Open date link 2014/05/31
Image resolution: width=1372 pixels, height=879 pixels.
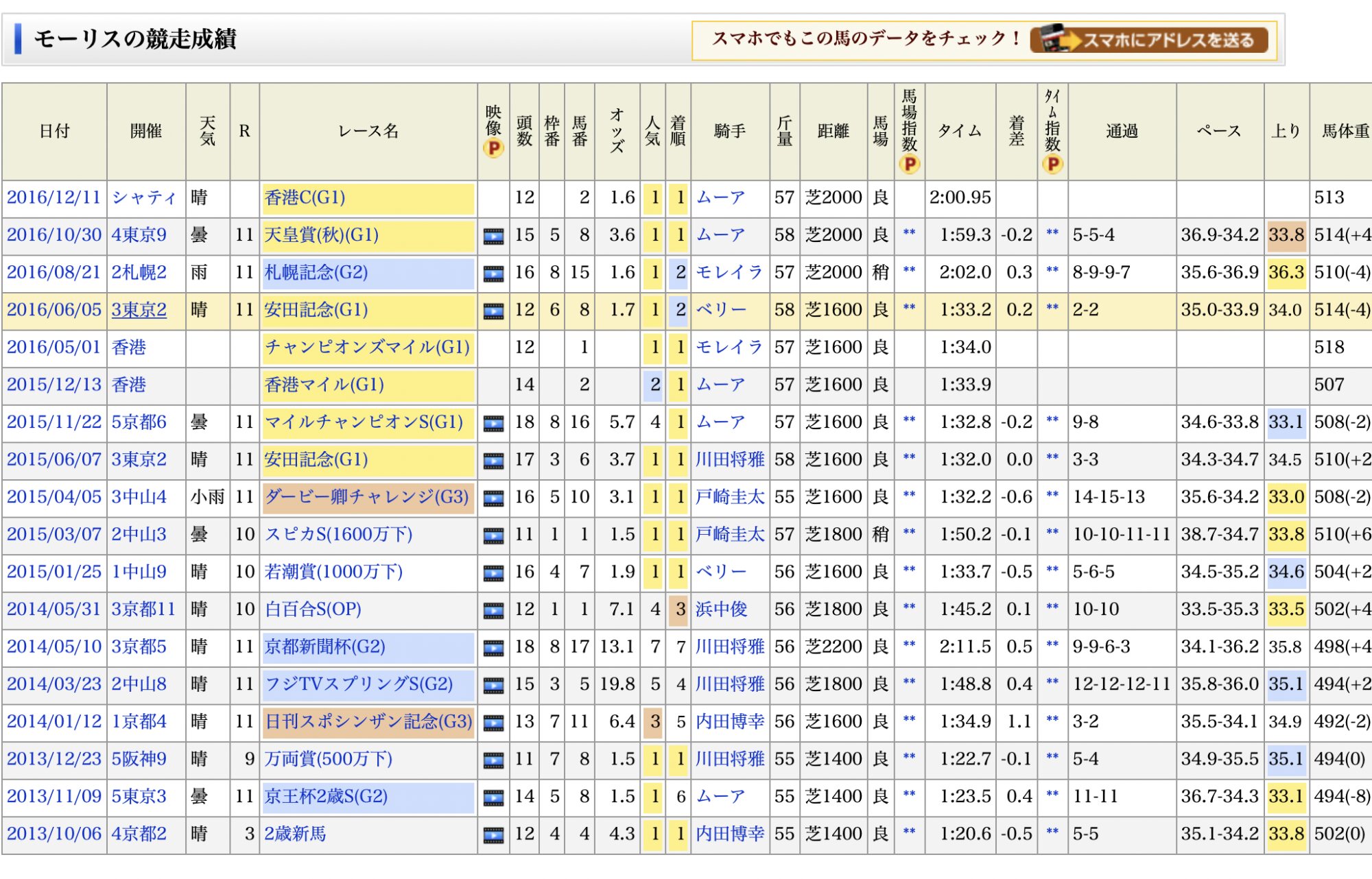click(54, 610)
